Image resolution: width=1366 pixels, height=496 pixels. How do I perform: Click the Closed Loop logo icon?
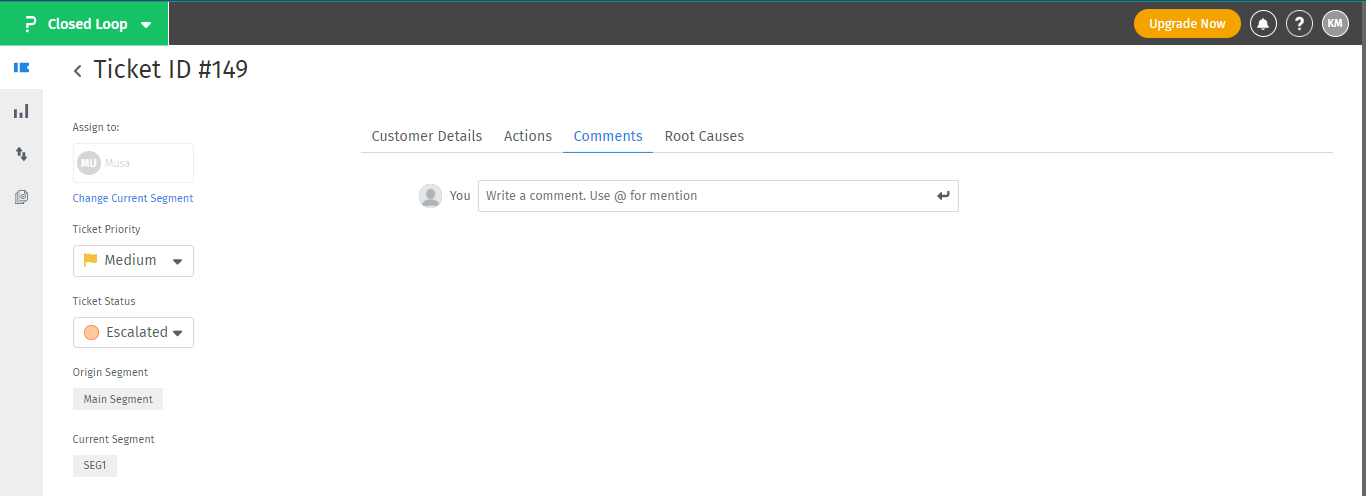[30, 24]
